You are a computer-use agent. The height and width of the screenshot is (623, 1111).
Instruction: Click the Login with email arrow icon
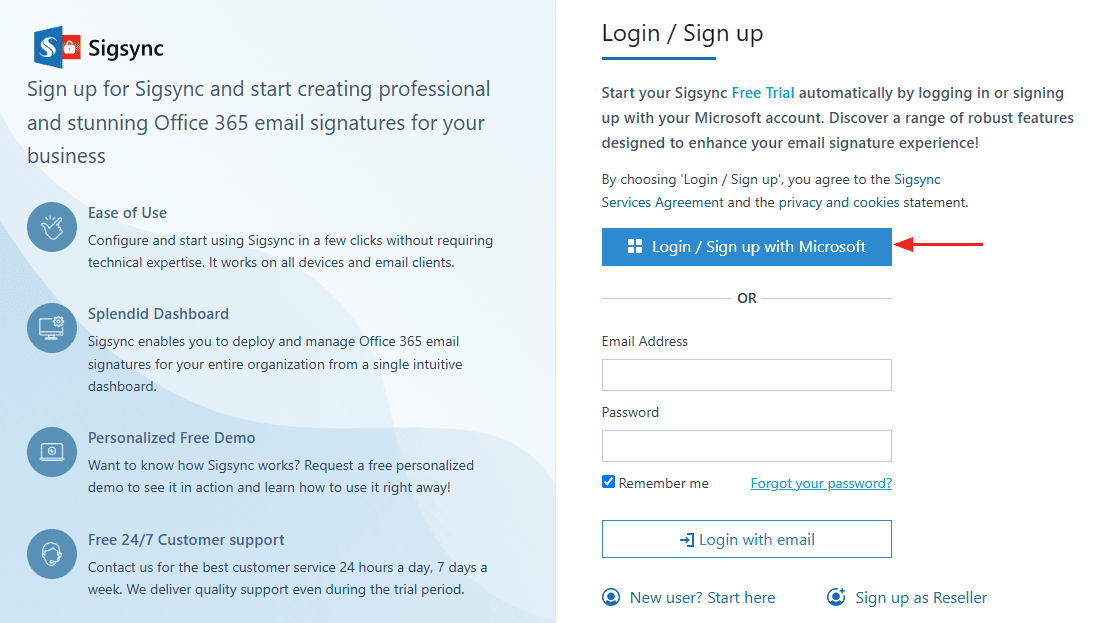point(686,540)
